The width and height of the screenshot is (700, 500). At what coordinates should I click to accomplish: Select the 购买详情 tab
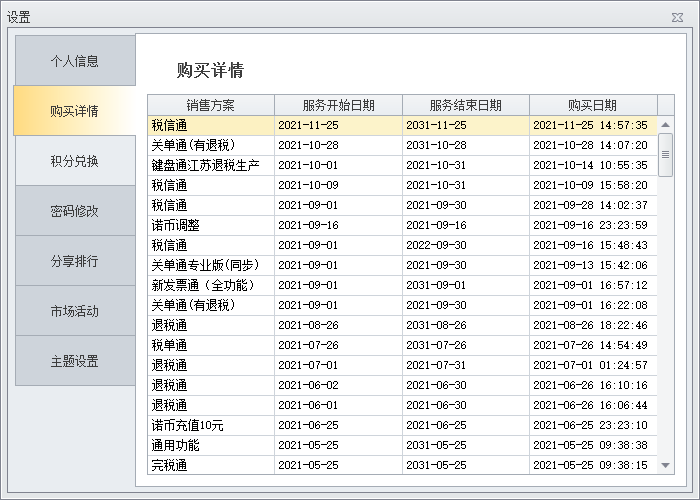tap(75, 111)
